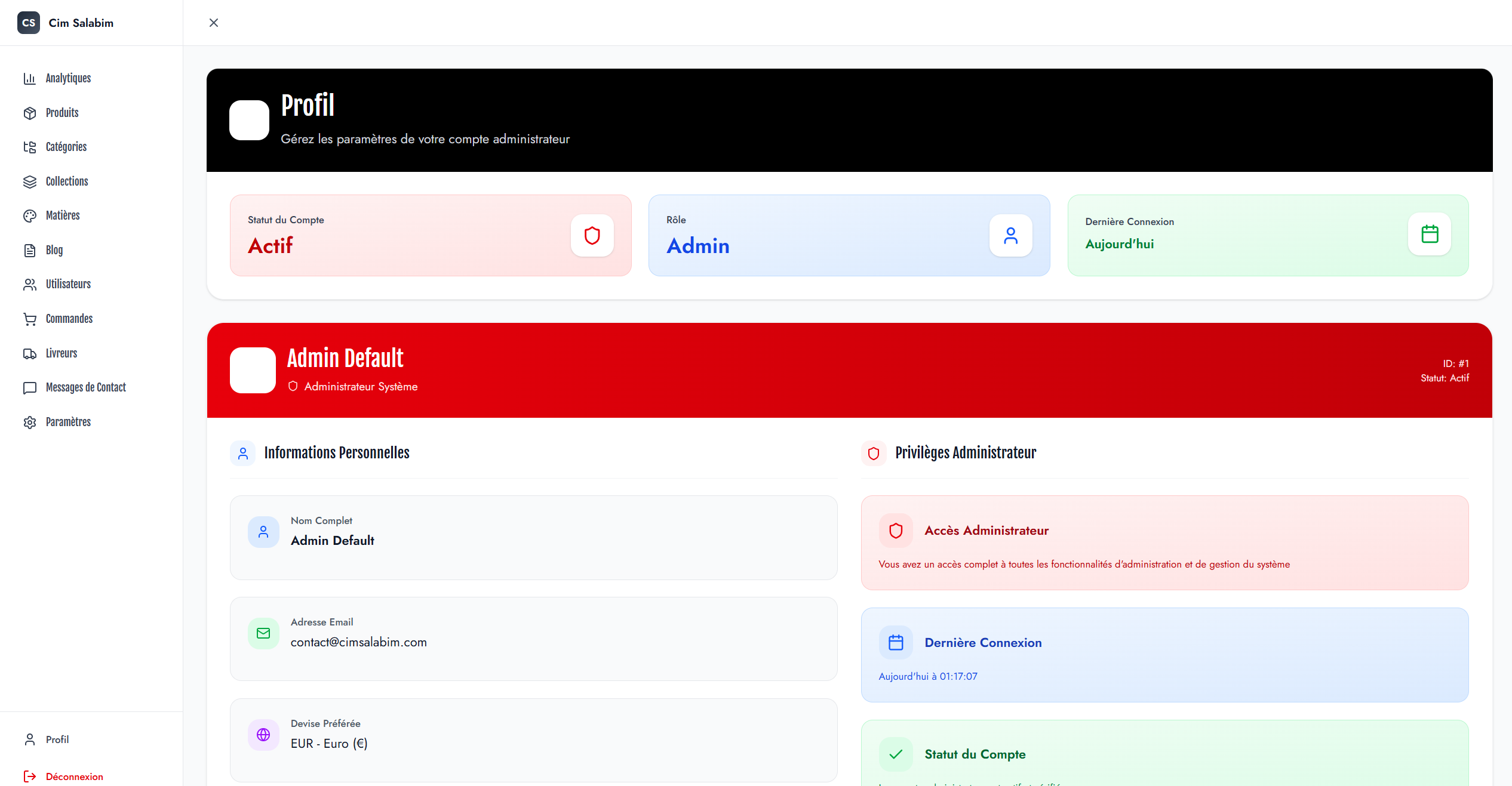Image resolution: width=1512 pixels, height=786 pixels.
Task: Click the contact@cimsalabim.com email field
Action: (358, 642)
